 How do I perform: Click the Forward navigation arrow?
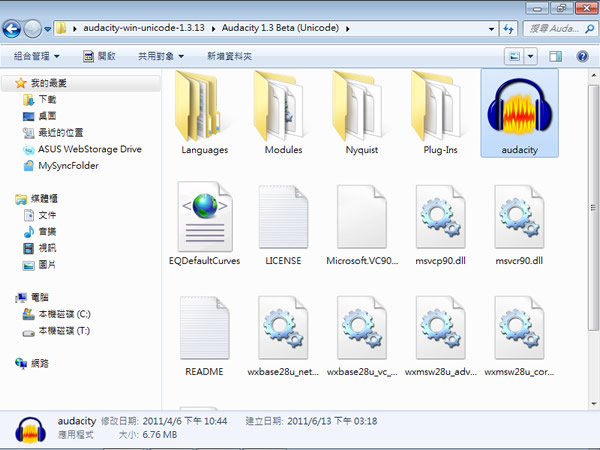click(x=33, y=29)
